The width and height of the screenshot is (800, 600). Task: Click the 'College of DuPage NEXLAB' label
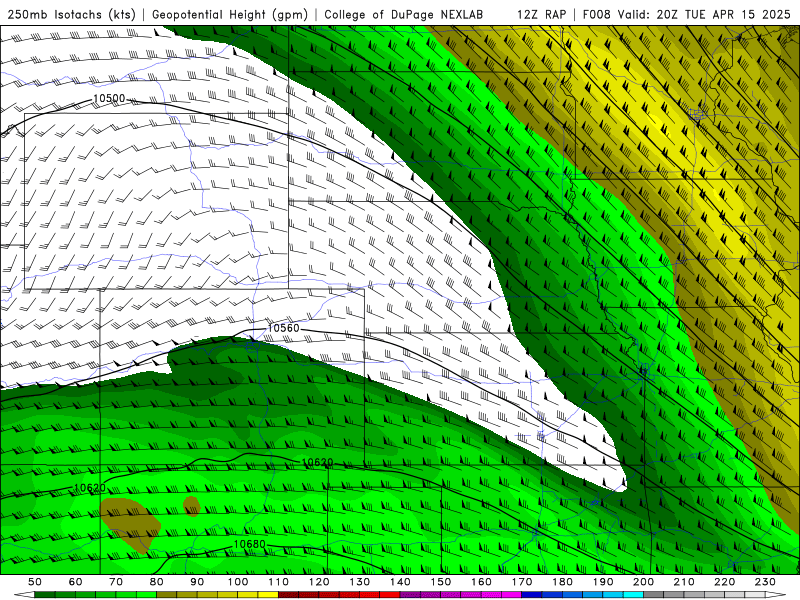click(404, 14)
